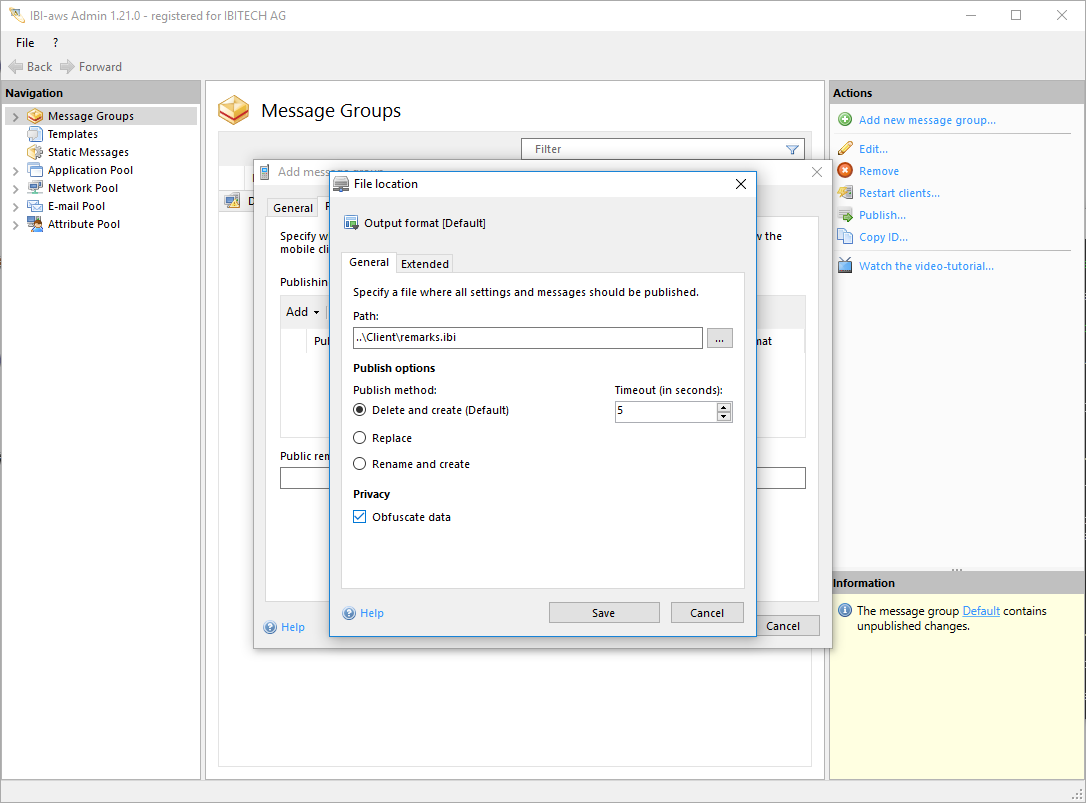Expand the Application Pool tree node
Viewport: 1086px width, 803px height.
(15, 171)
